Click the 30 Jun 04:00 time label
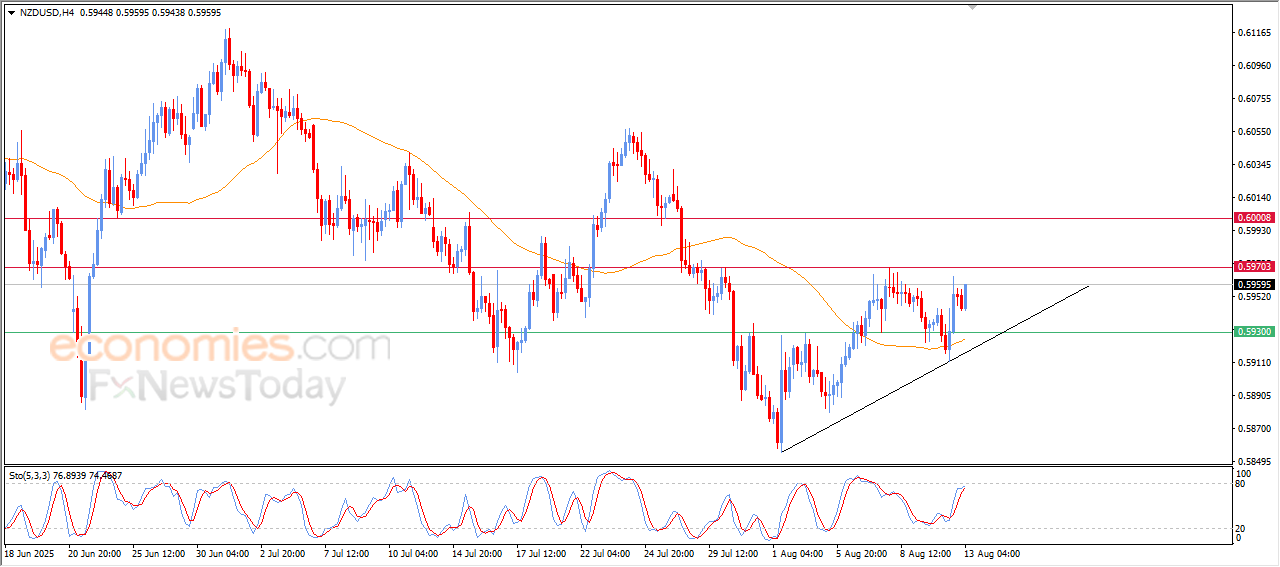The width and height of the screenshot is (1280, 567). [224, 553]
